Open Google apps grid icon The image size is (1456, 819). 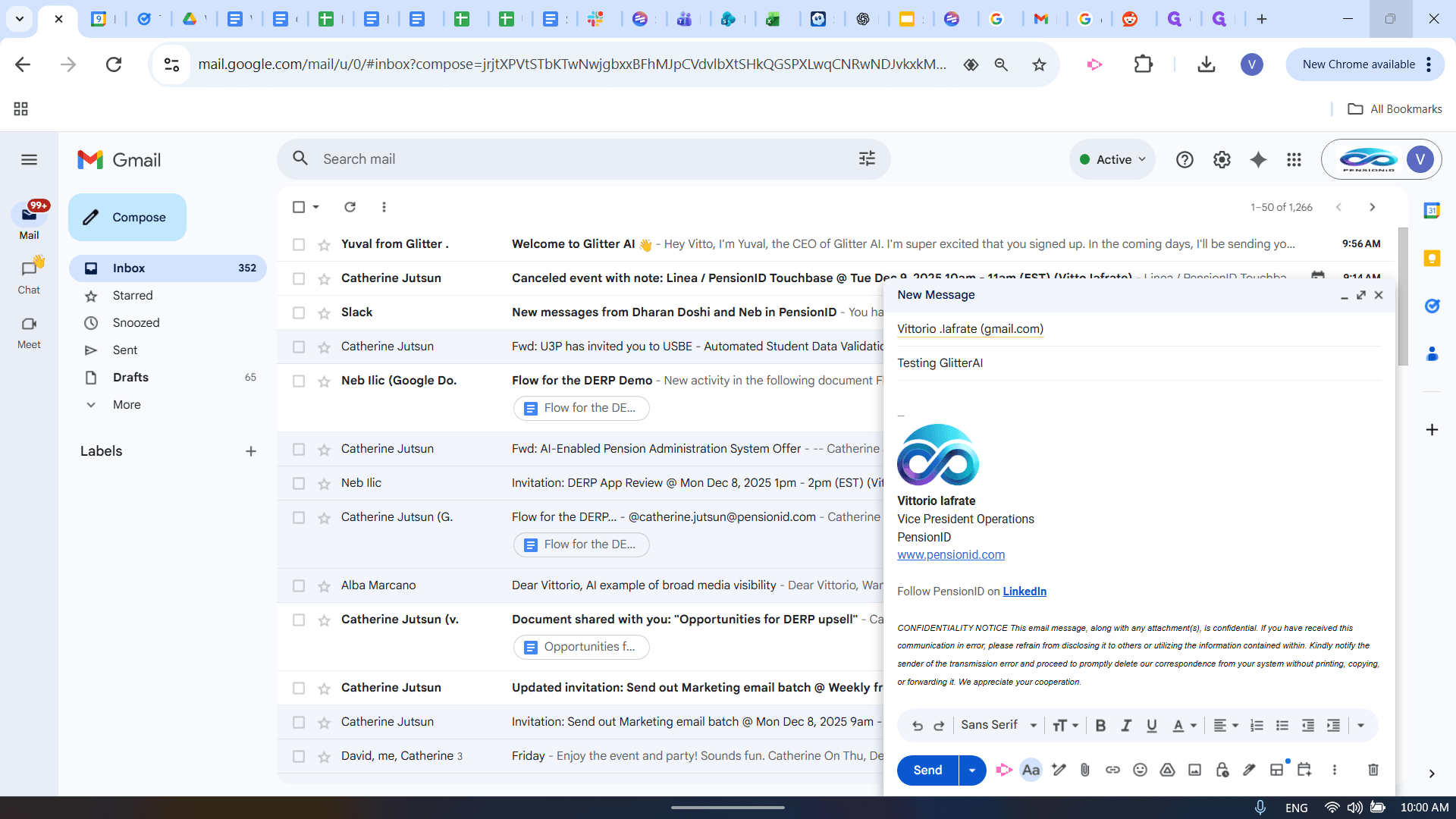click(x=1294, y=159)
